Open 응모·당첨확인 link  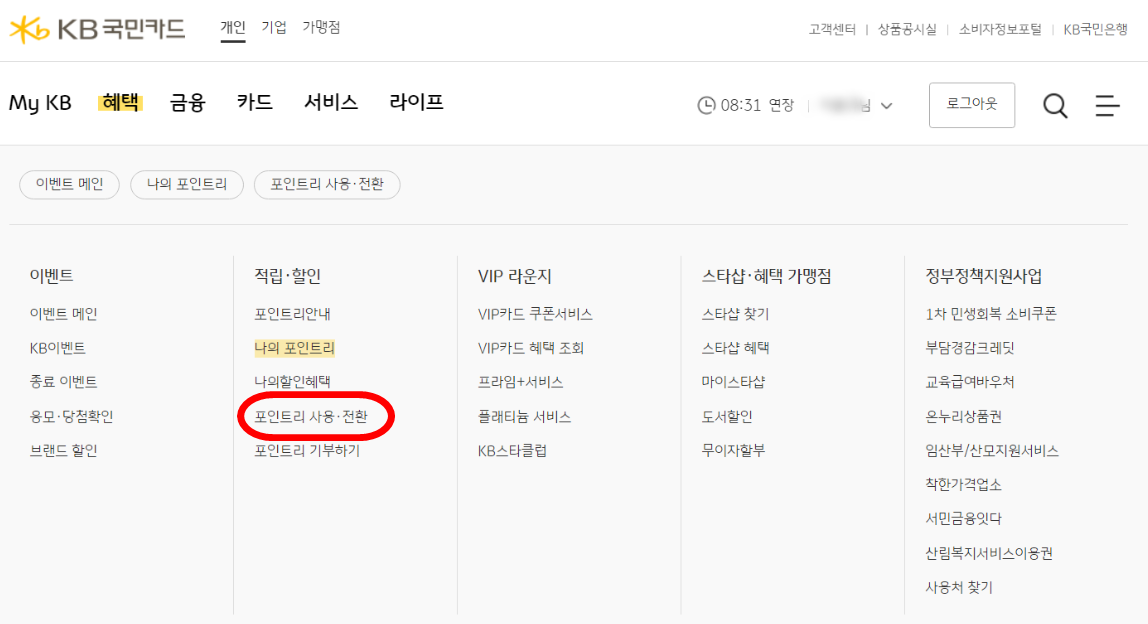coord(72,416)
